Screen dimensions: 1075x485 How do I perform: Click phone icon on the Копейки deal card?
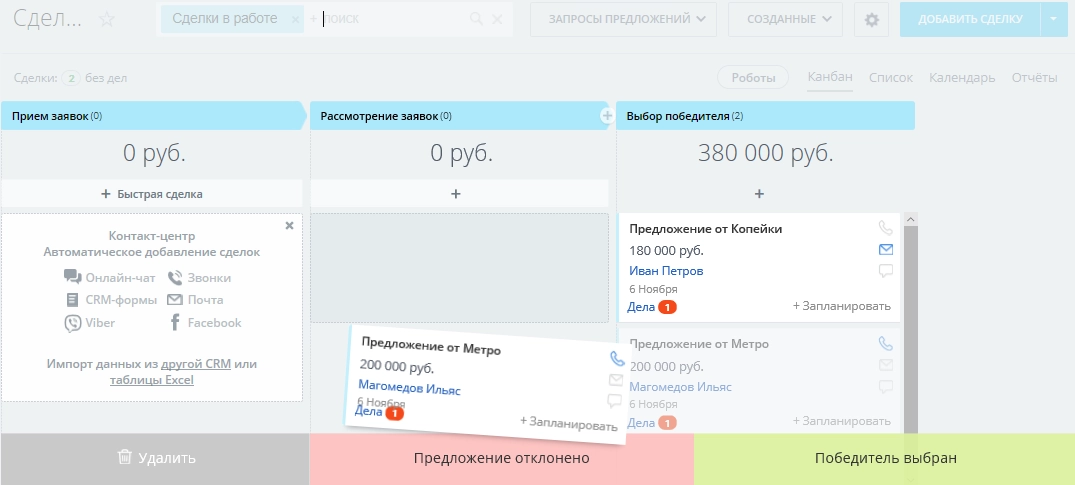(x=886, y=227)
